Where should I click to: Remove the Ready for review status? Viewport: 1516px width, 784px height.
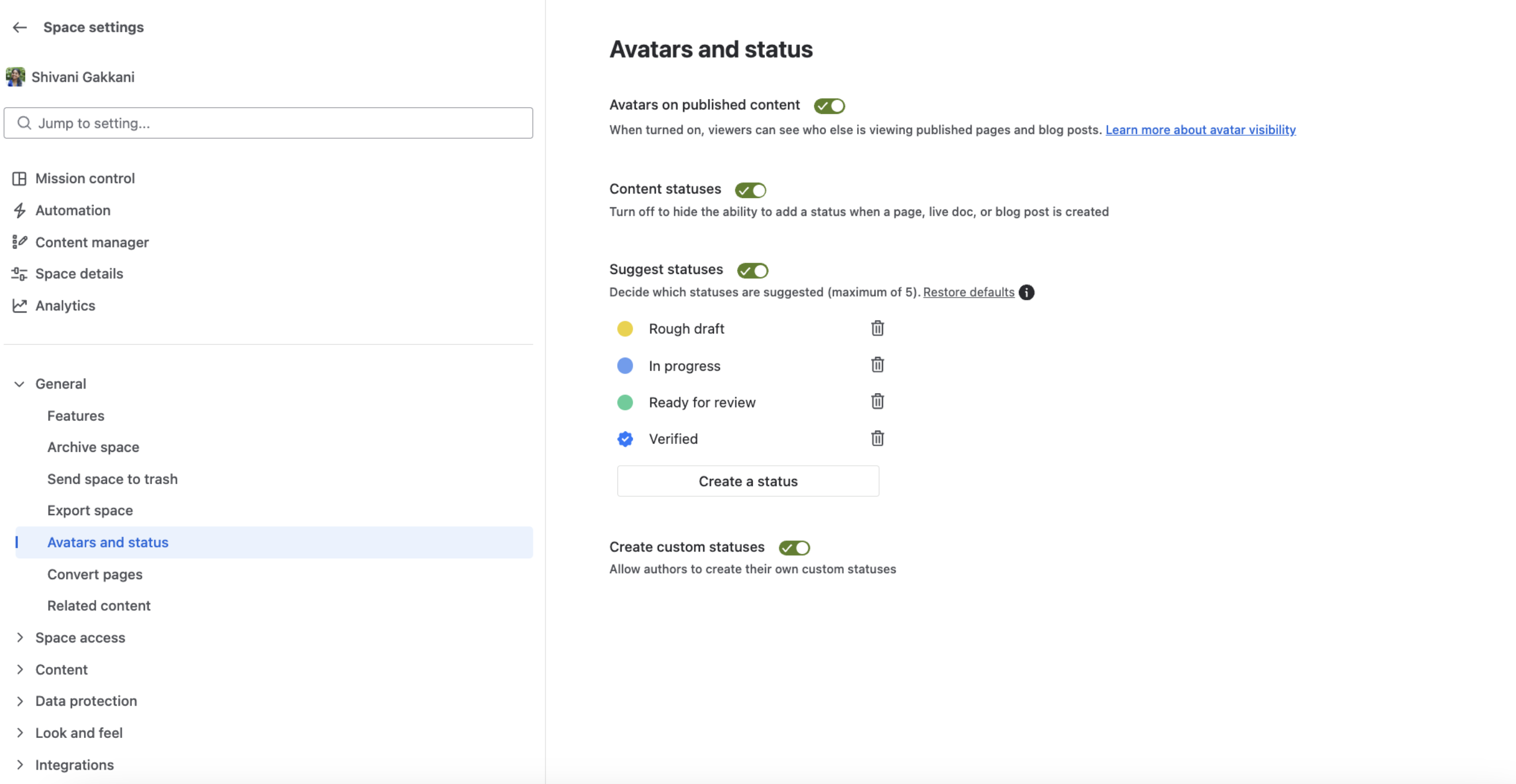[x=877, y=402]
